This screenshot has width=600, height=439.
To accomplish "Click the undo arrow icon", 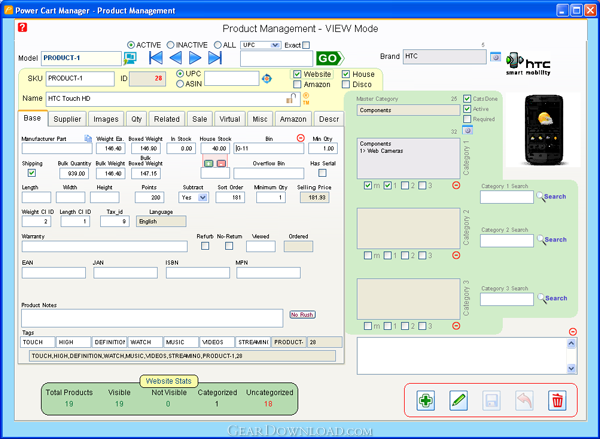I will click(524, 401).
